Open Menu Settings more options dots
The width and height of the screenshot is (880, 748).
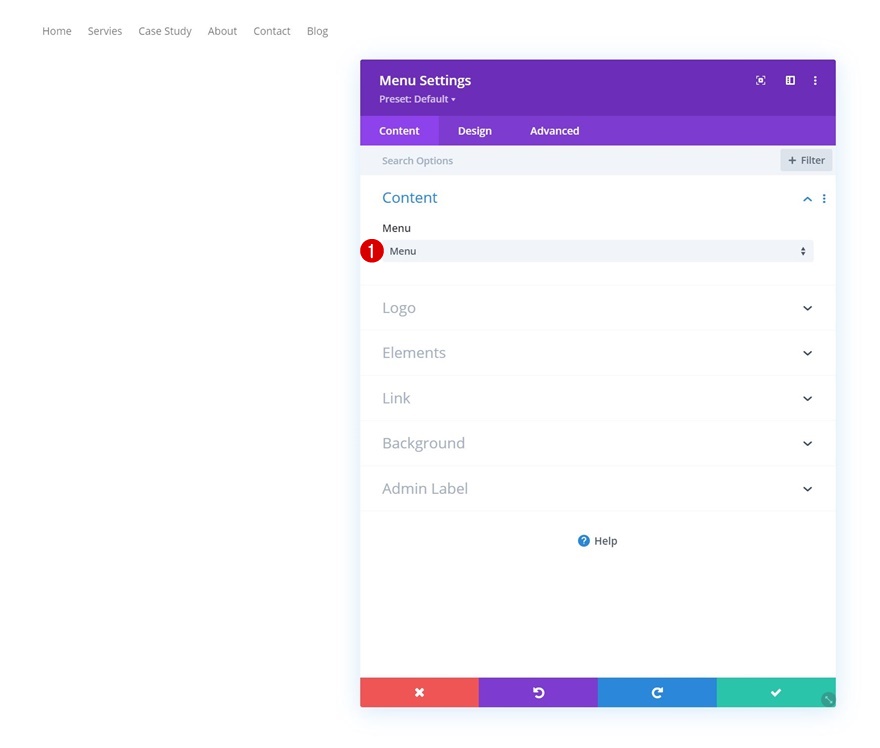click(815, 80)
